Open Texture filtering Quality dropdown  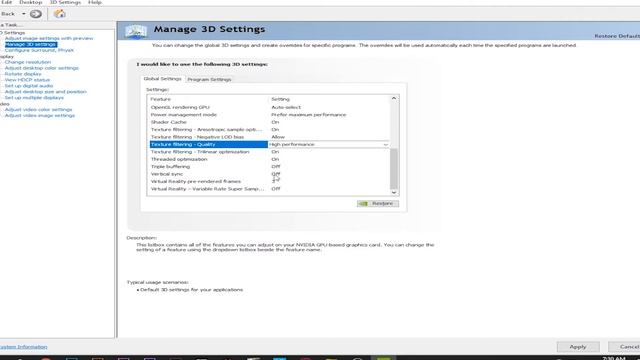pyautogui.click(x=385, y=144)
